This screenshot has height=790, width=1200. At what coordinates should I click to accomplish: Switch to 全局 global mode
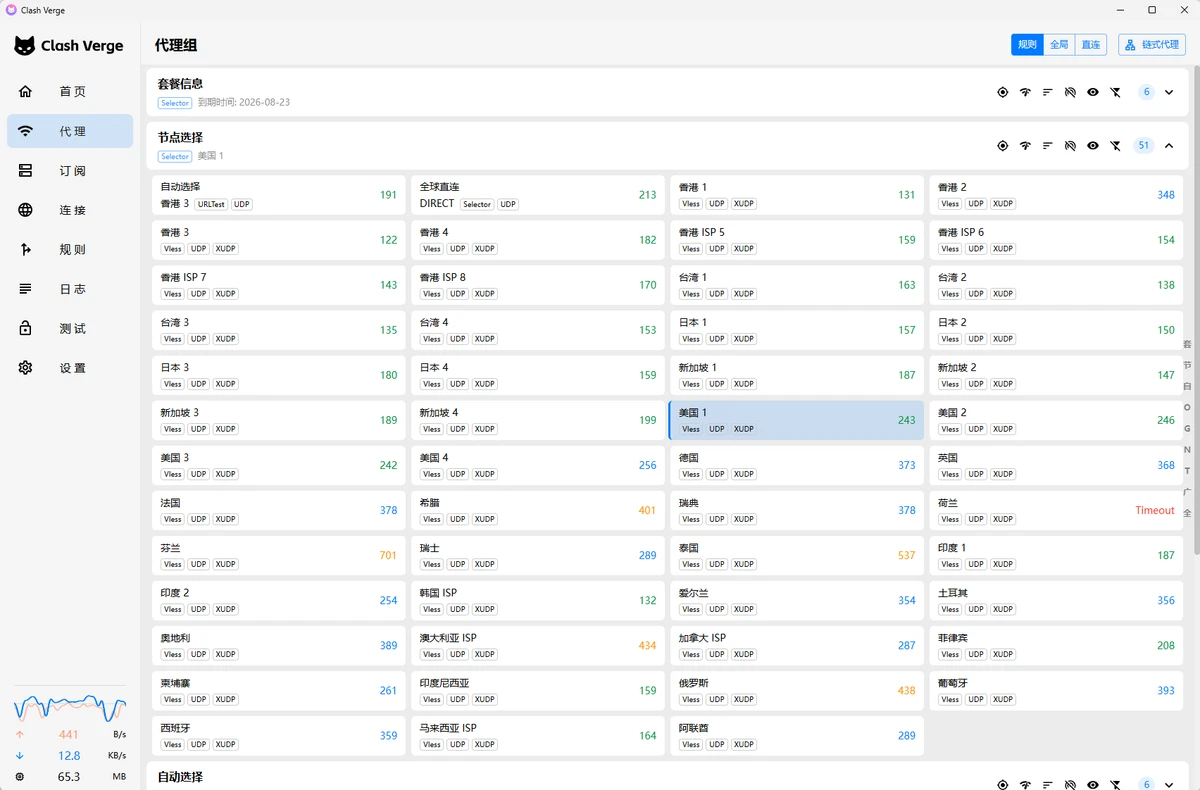[x=1059, y=45]
